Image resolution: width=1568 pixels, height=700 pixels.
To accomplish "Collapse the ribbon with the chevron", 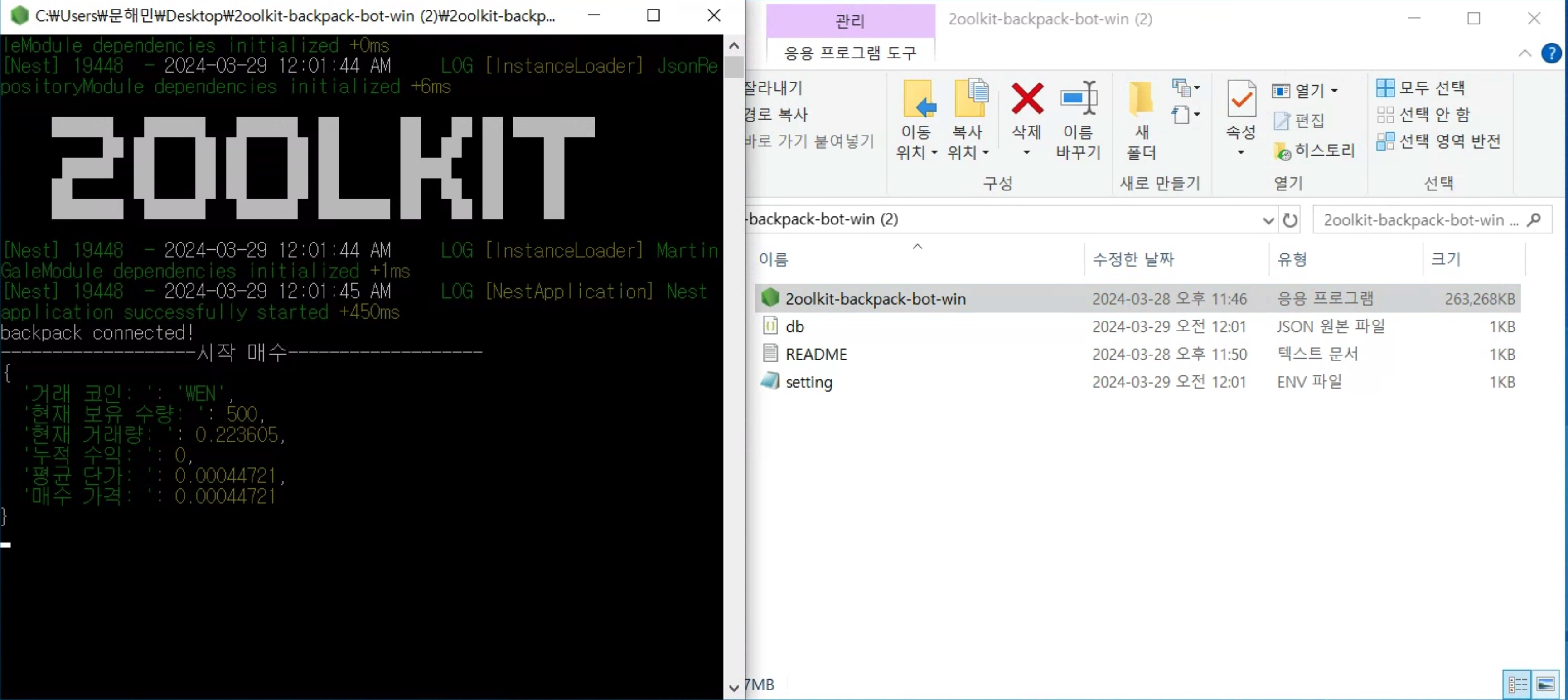I will 1524,53.
